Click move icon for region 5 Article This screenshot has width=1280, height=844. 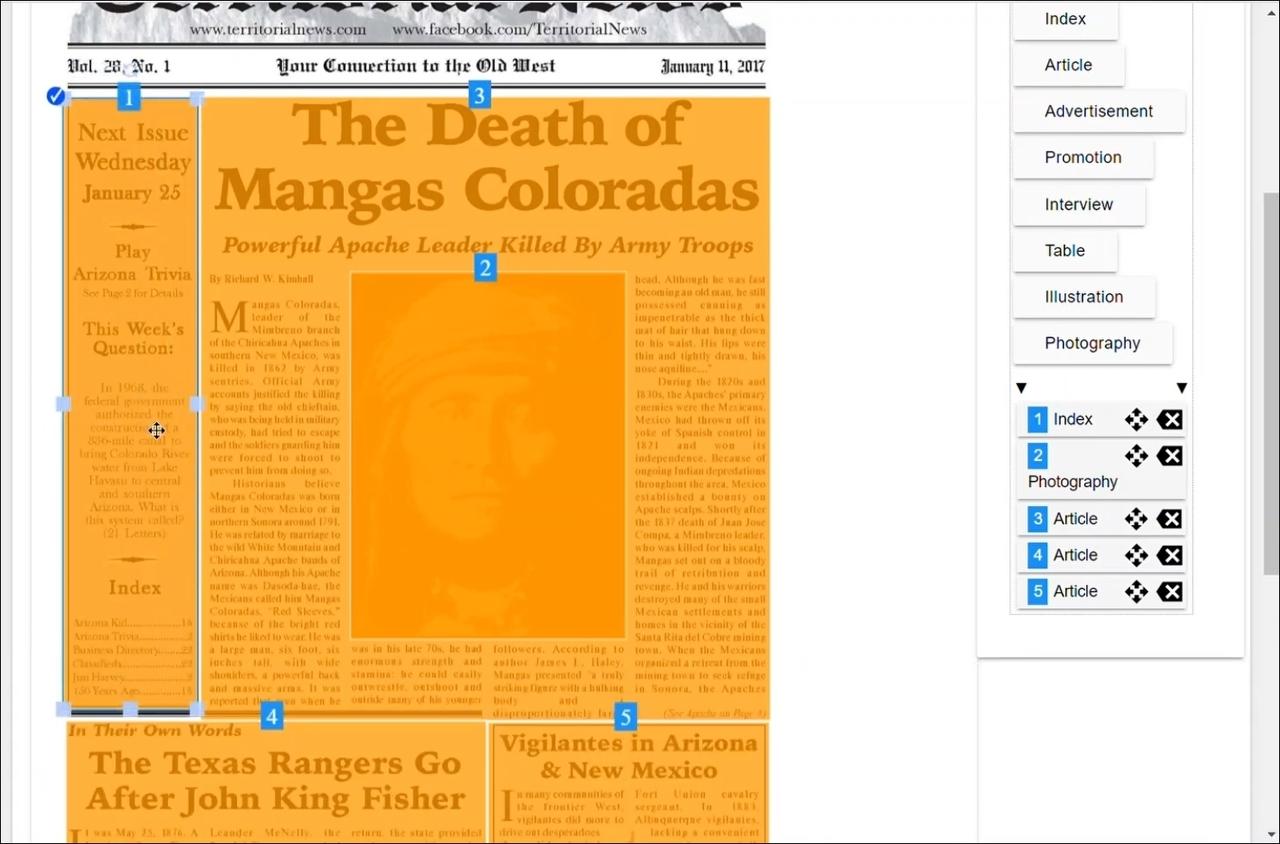[1136, 591]
